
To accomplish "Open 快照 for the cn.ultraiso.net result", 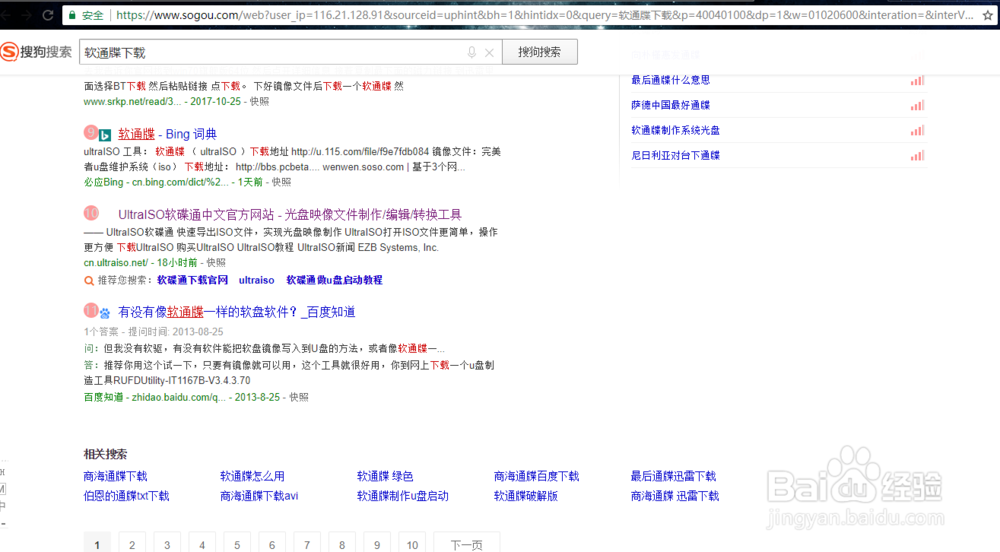I will coord(216,263).
